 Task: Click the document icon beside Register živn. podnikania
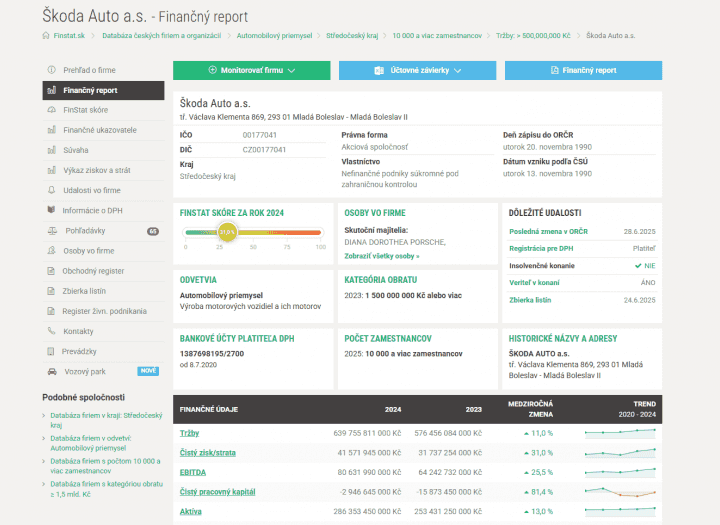(51, 311)
